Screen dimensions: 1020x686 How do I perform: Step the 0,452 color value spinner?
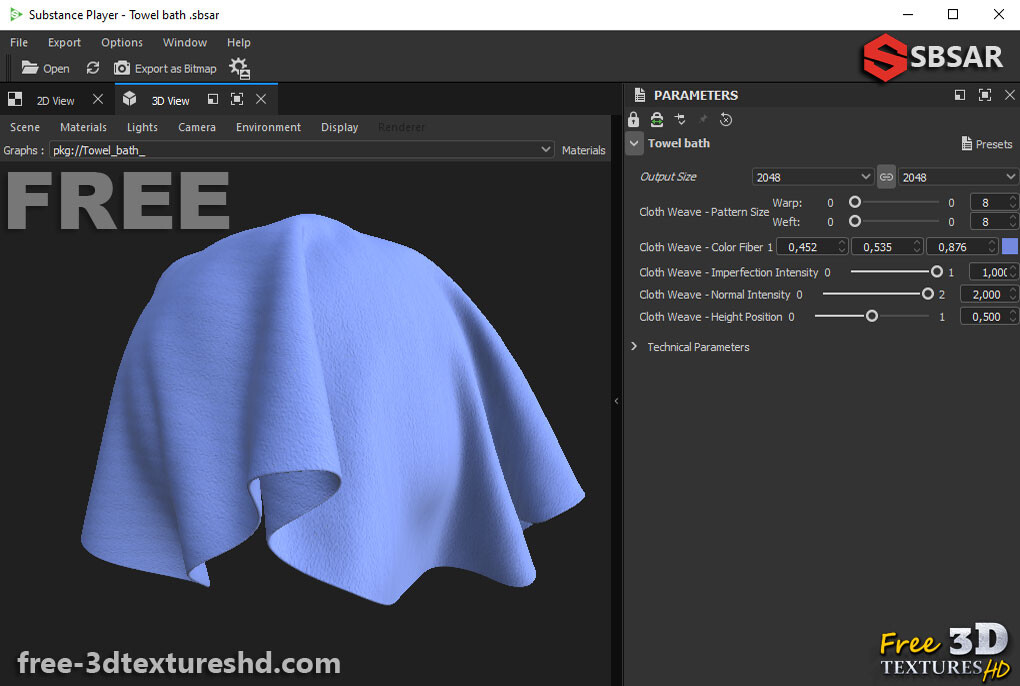point(842,246)
